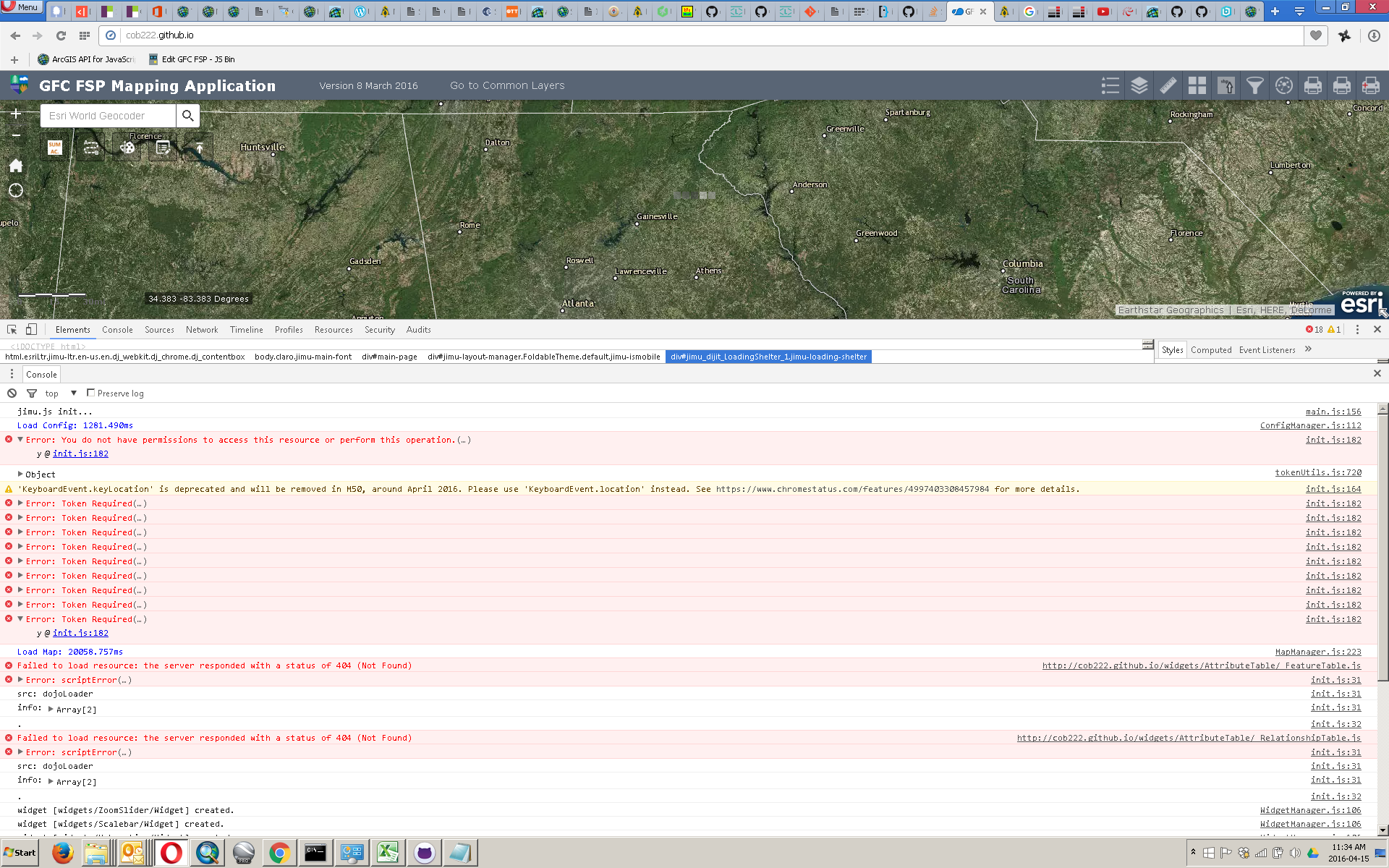Zoom in on the map
Image resolution: width=1389 pixels, height=868 pixels.
click(16, 114)
